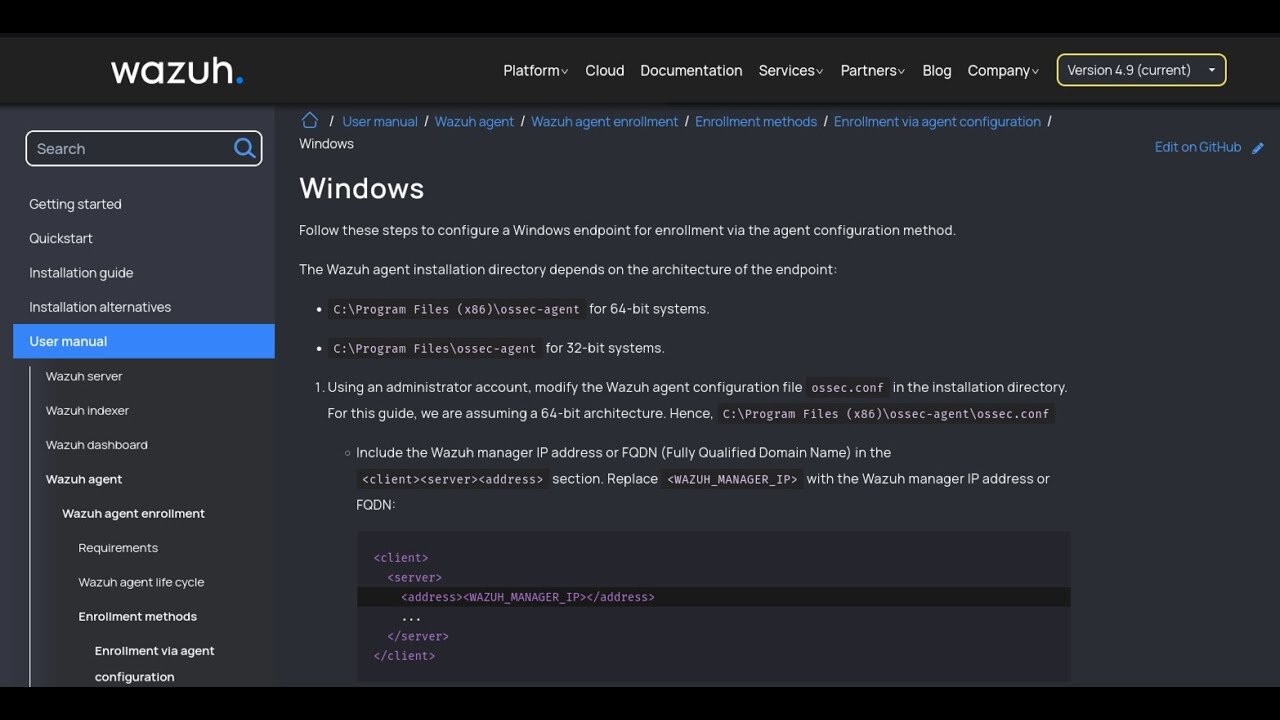This screenshot has width=1280, height=720.
Task: Expand the Services menu
Action: pyautogui.click(x=791, y=70)
